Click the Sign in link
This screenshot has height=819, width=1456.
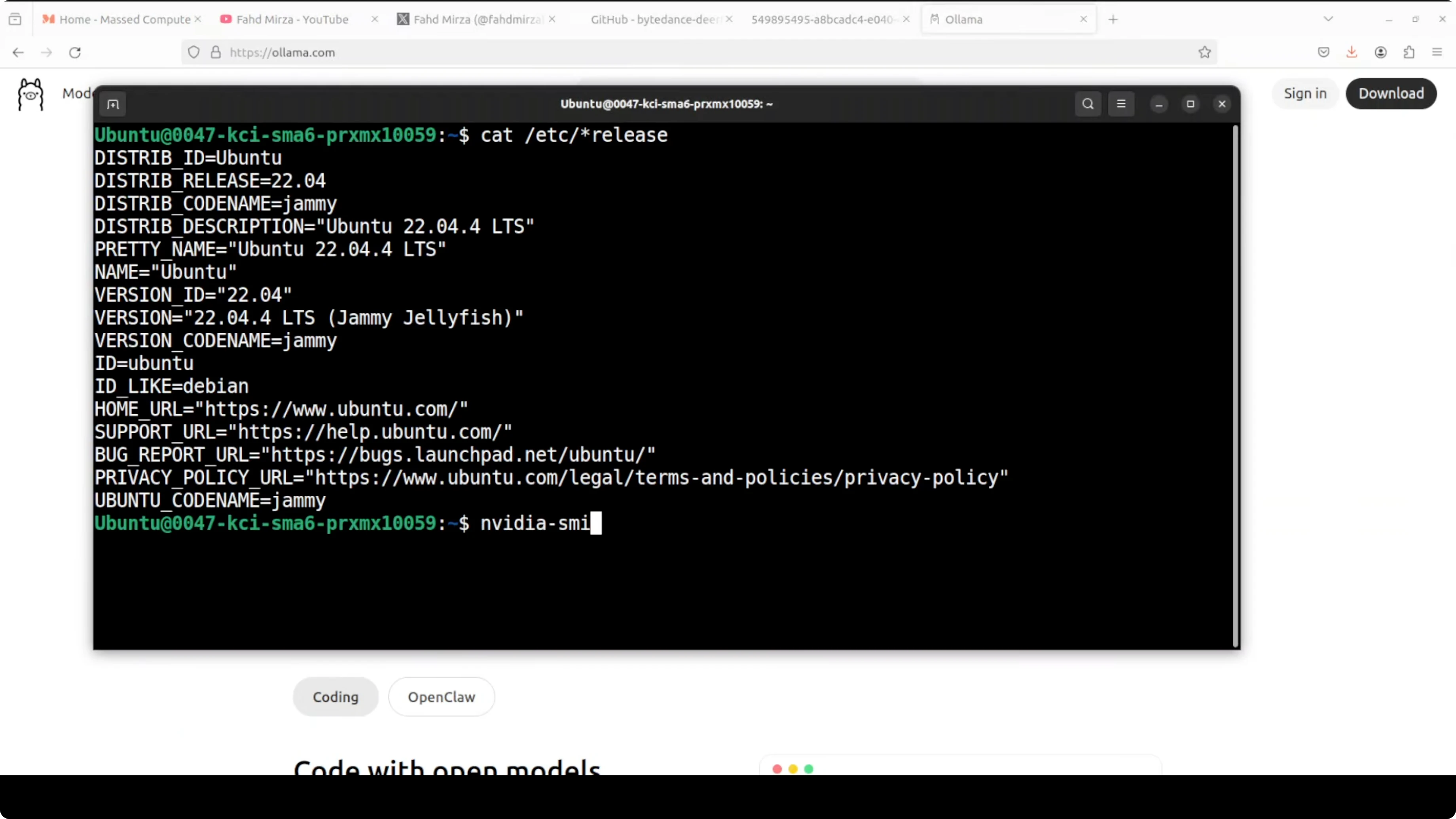pos(1304,94)
